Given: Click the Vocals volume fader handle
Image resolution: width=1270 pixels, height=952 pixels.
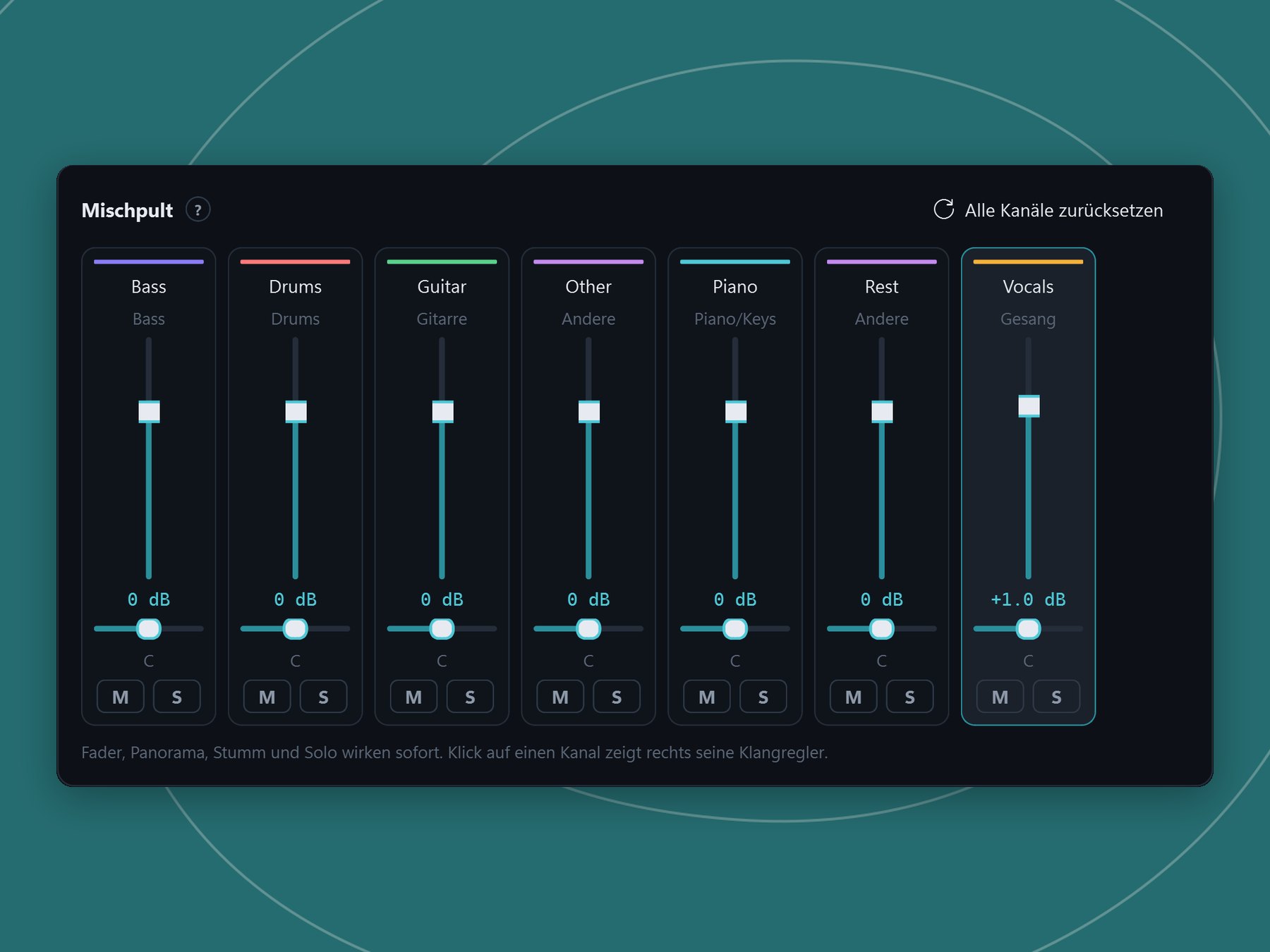Looking at the screenshot, I should (1029, 406).
